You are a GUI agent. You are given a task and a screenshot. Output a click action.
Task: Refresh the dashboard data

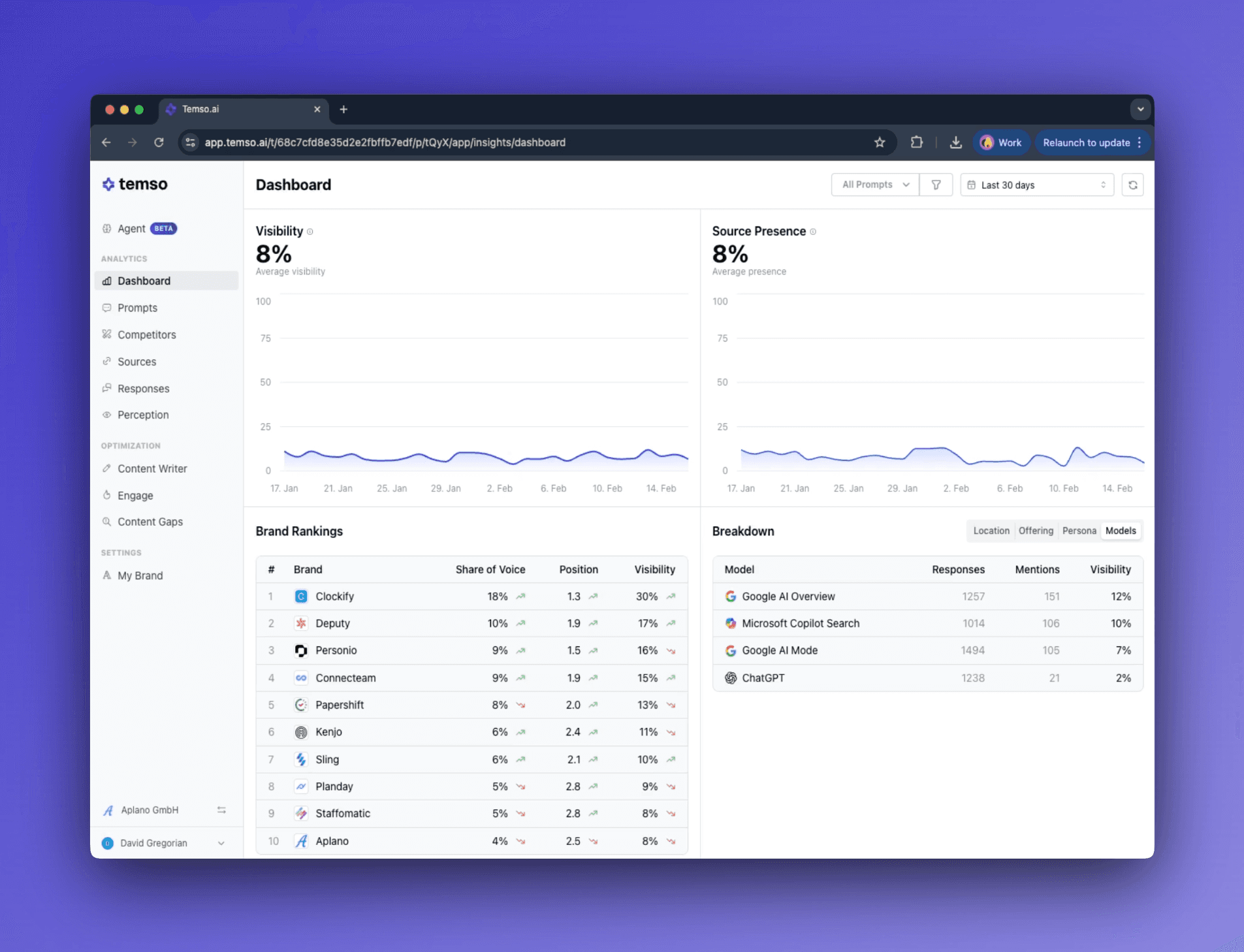point(1134,184)
